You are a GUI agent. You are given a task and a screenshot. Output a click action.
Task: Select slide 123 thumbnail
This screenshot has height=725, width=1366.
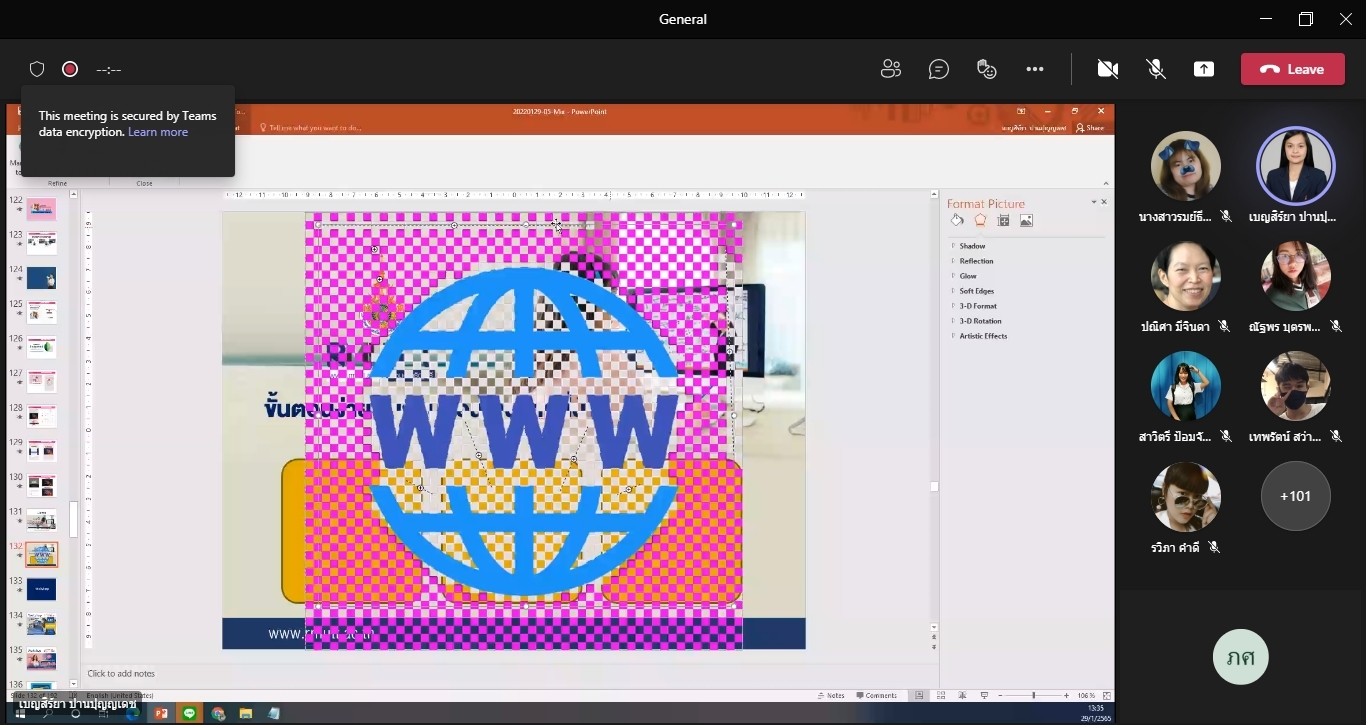pos(42,243)
